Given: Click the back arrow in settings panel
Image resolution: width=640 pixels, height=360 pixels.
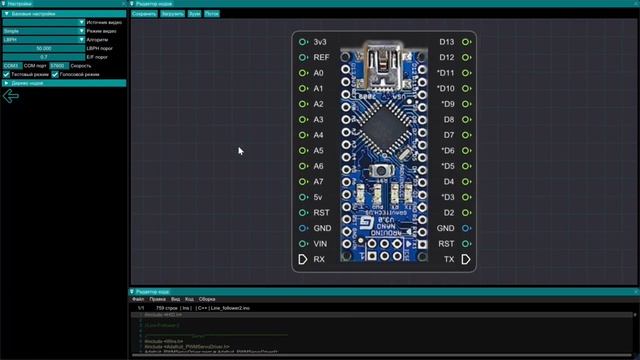Looking at the screenshot, I should 11,96.
